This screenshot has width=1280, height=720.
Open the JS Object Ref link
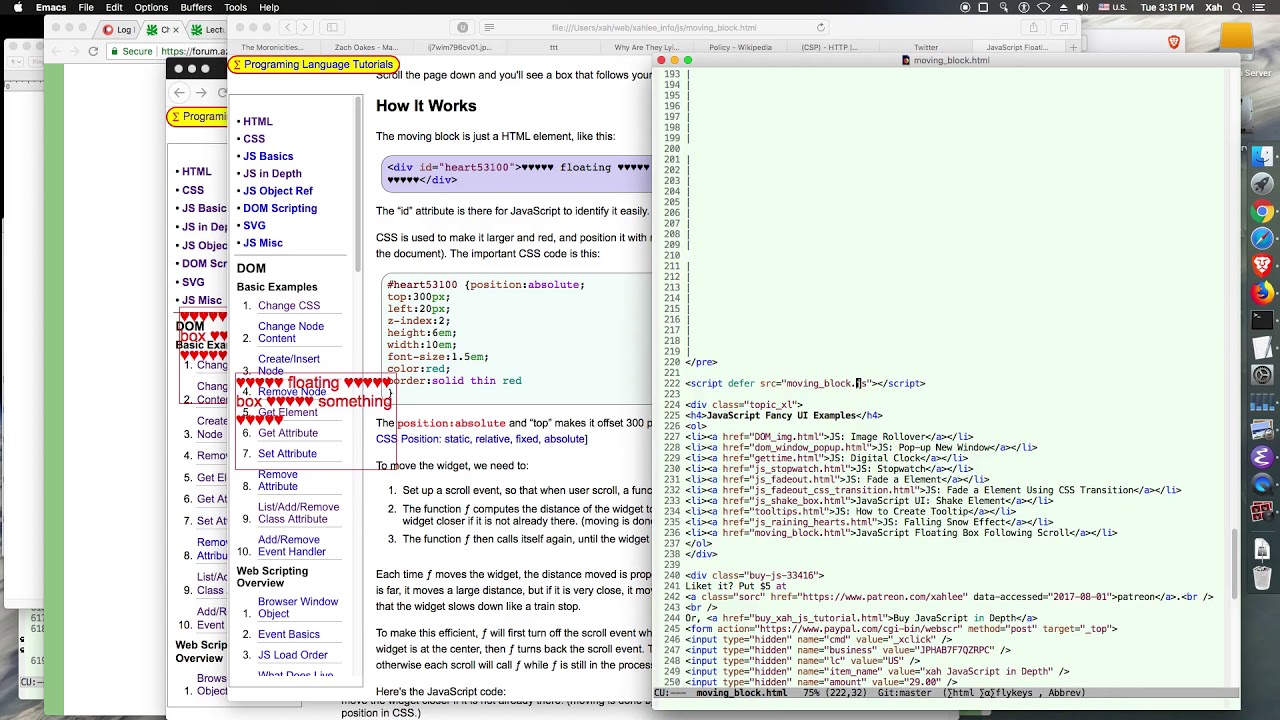click(x=278, y=191)
